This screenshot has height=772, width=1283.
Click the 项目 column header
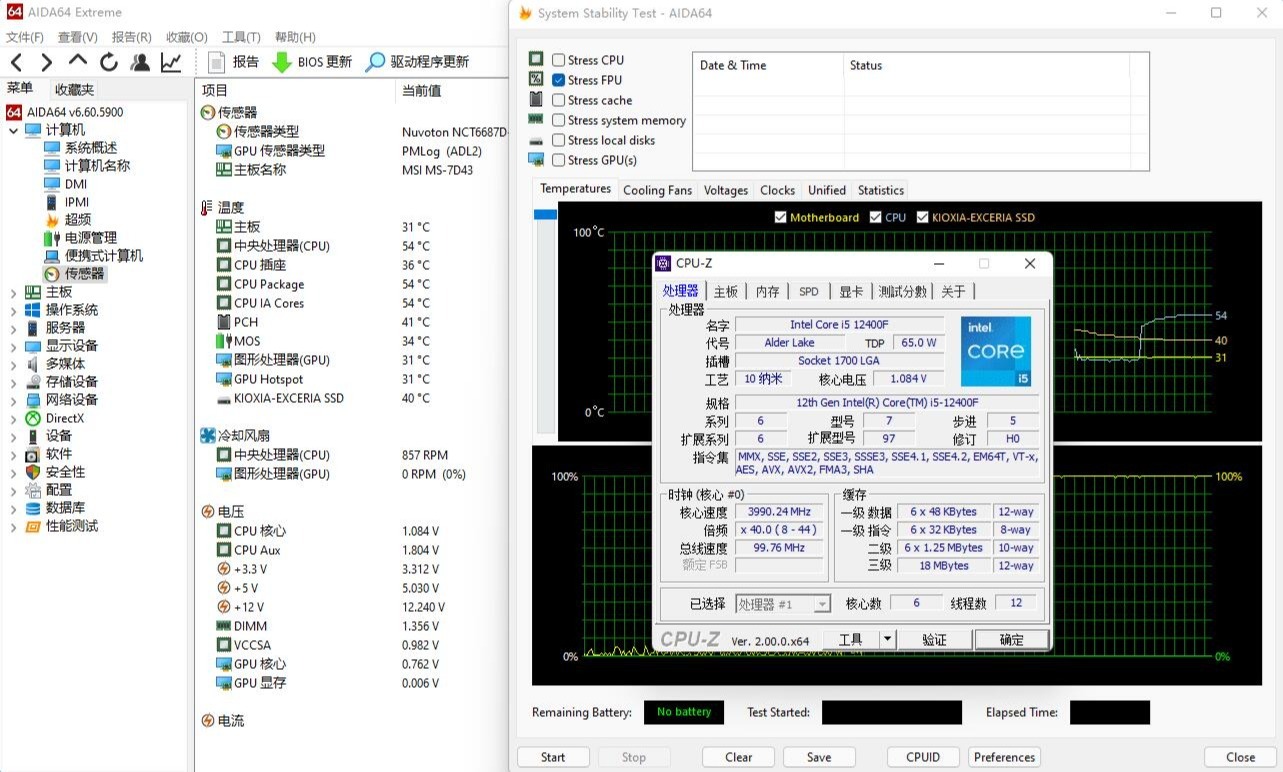tap(215, 90)
